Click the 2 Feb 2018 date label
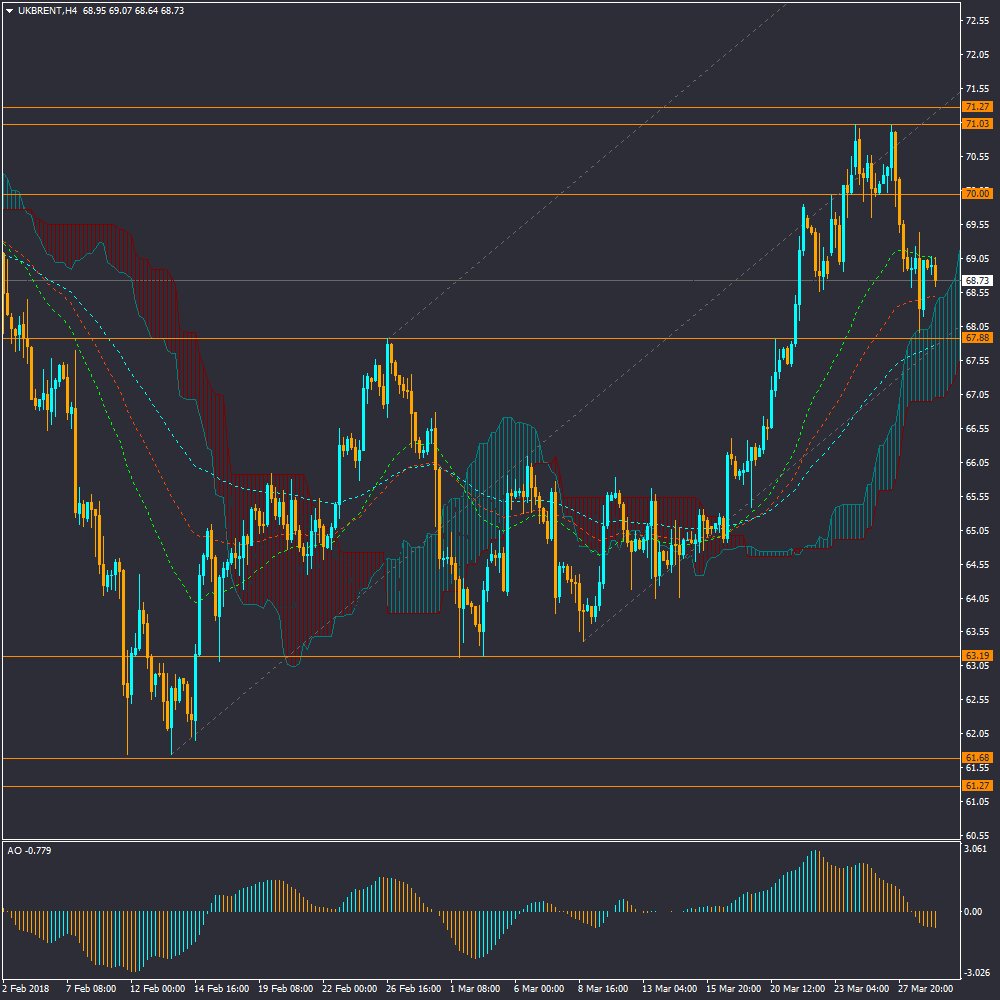 pos(27,989)
